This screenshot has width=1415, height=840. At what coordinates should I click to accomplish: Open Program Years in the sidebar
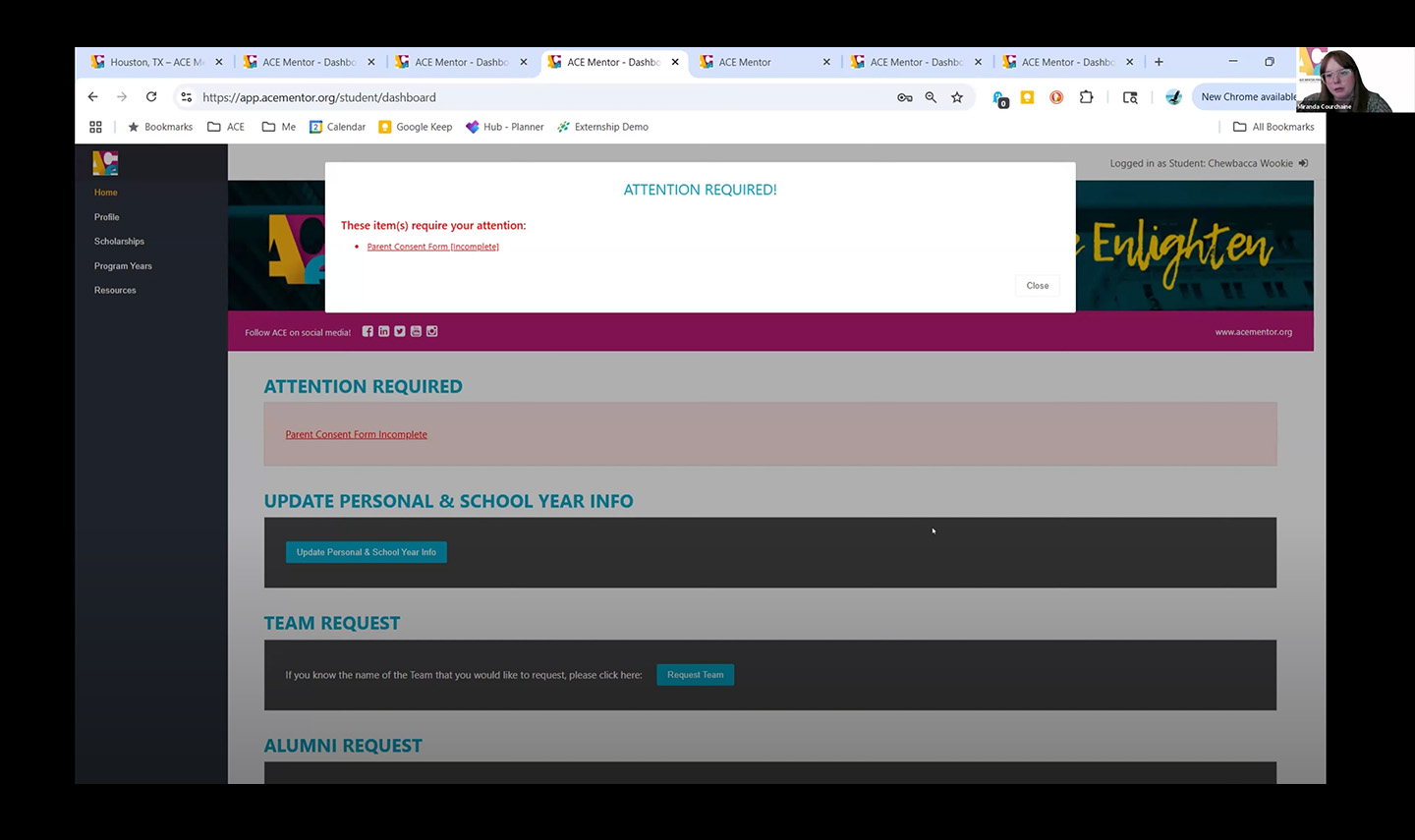point(123,266)
